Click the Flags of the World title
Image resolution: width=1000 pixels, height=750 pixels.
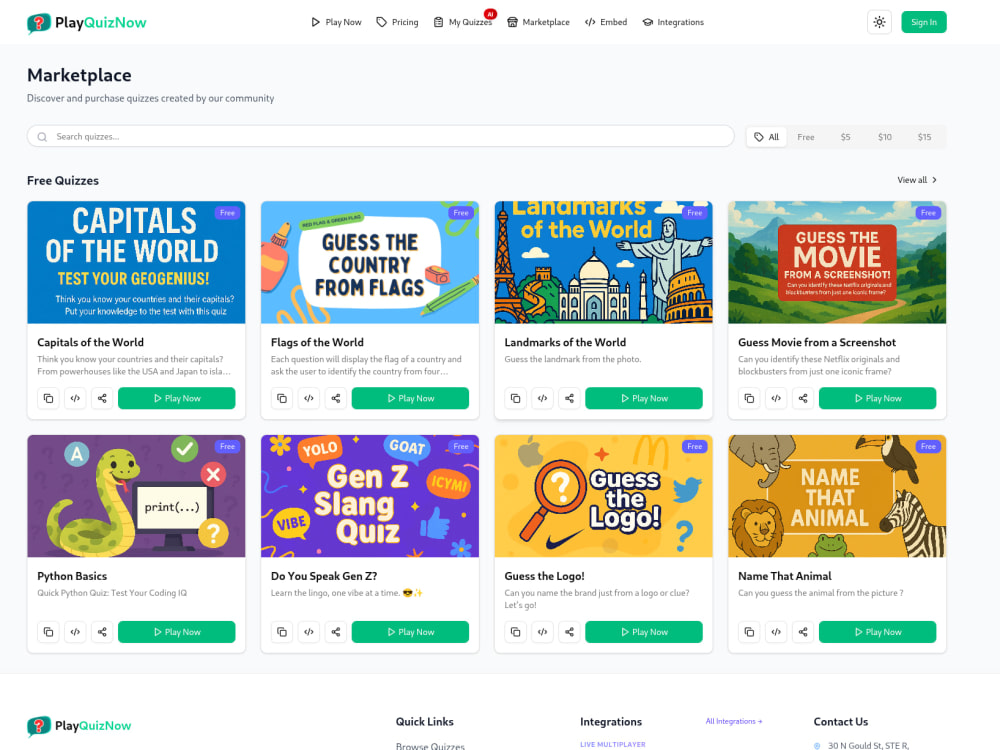(x=317, y=342)
